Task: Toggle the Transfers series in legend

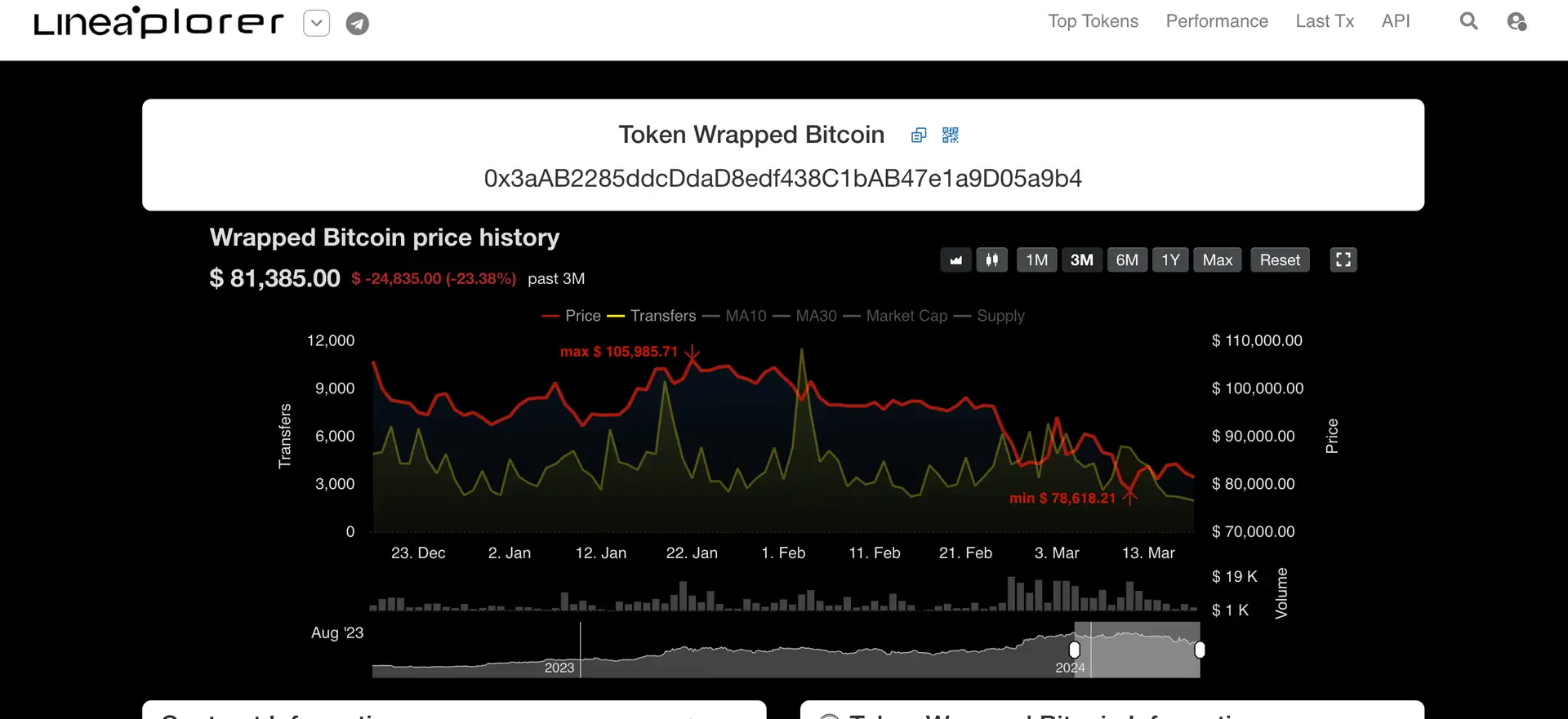Action: tap(662, 316)
